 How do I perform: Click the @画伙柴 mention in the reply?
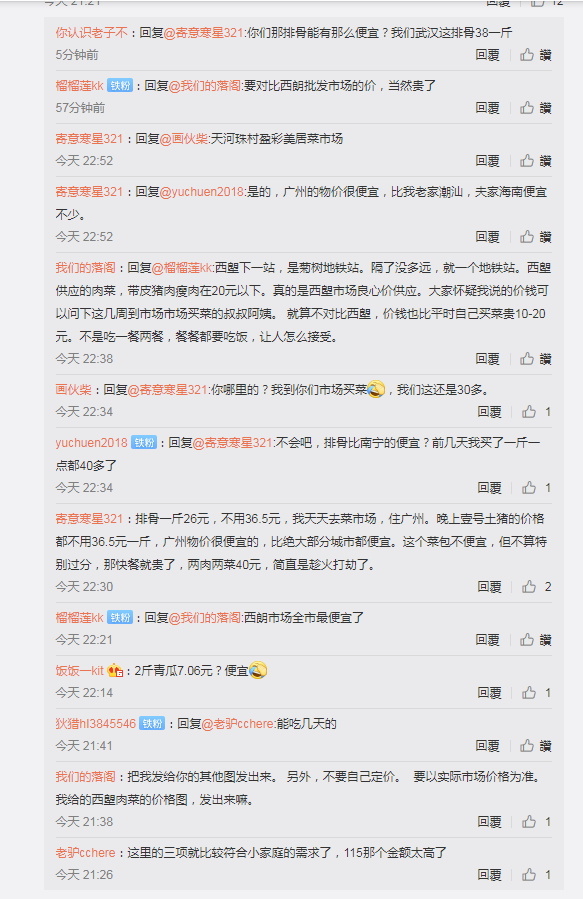(183, 139)
